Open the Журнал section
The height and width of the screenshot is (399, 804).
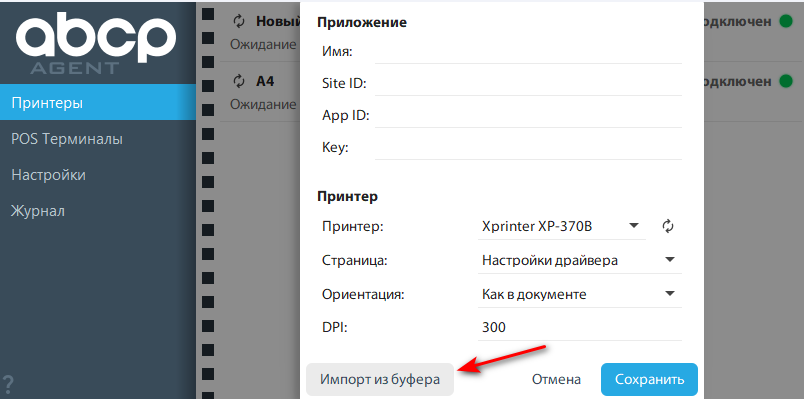coord(98,211)
